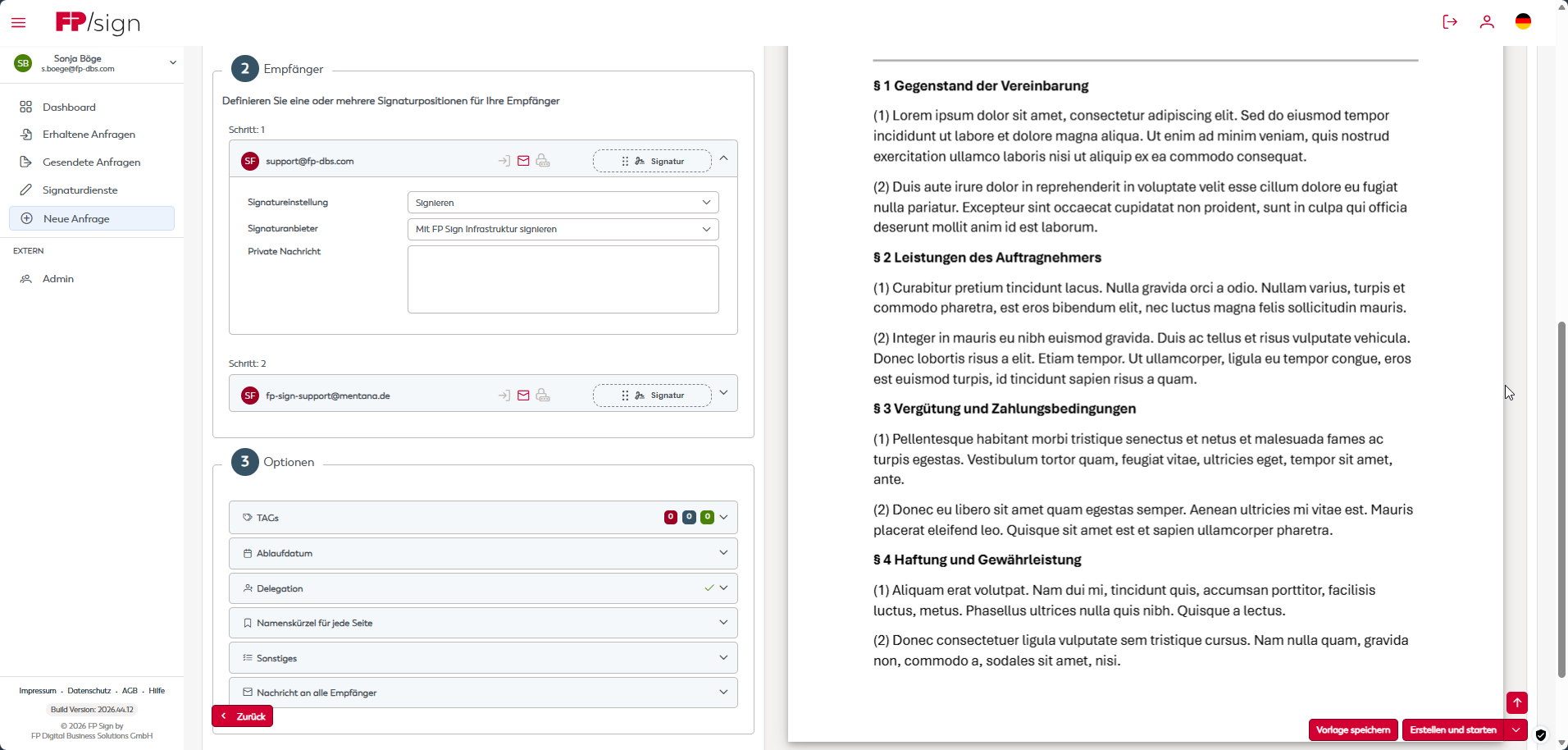This screenshot has width=1568, height=750.
Task: Click the red TAG counter badge
Action: [671, 517]
